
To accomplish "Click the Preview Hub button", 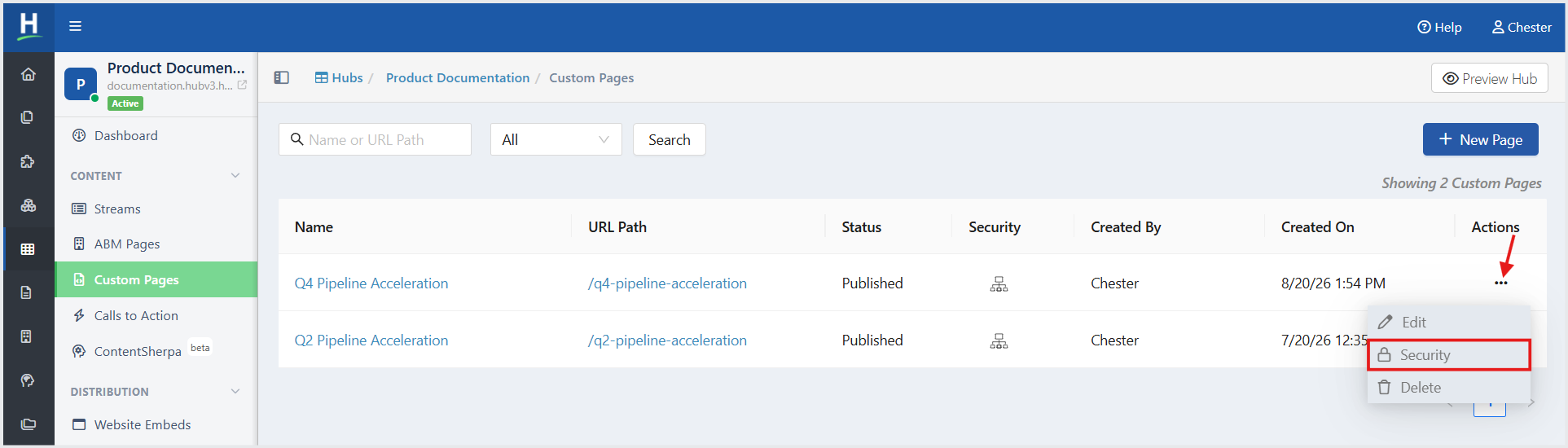I will (1489, 78).
